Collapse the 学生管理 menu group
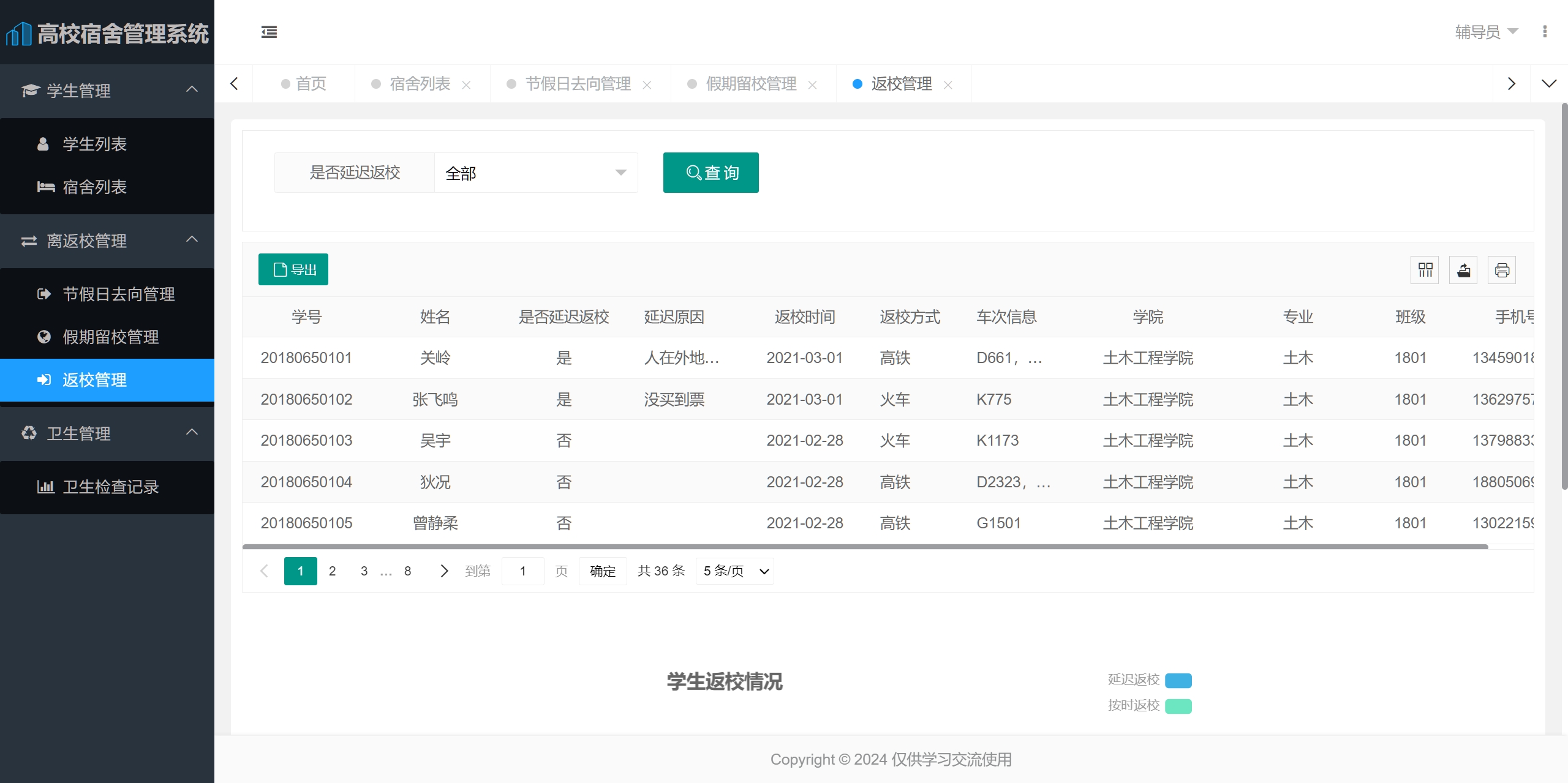 coord(107,91)
